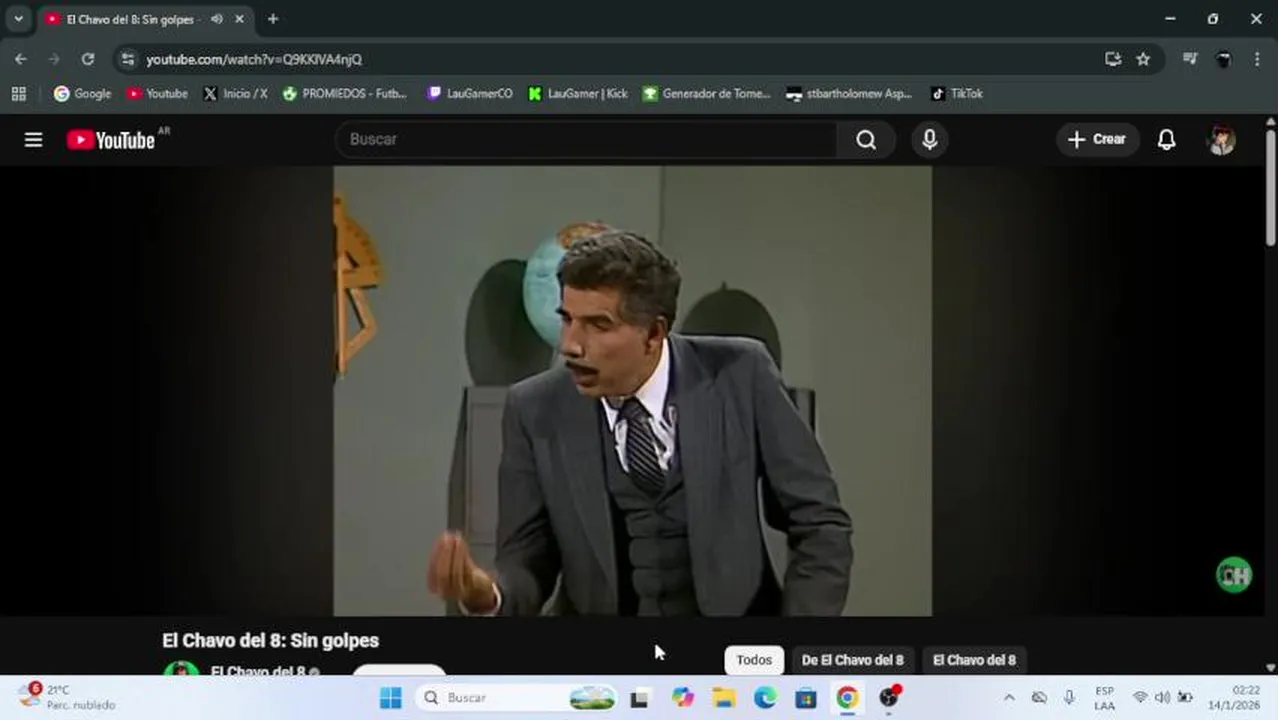Open site information icon in address bar
Screen dimensions: 1278x720
pyautogui.click(x=127, y=59)
